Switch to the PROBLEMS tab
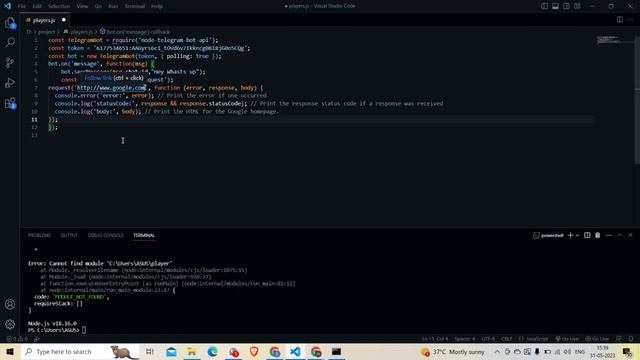 click(39, 236)
